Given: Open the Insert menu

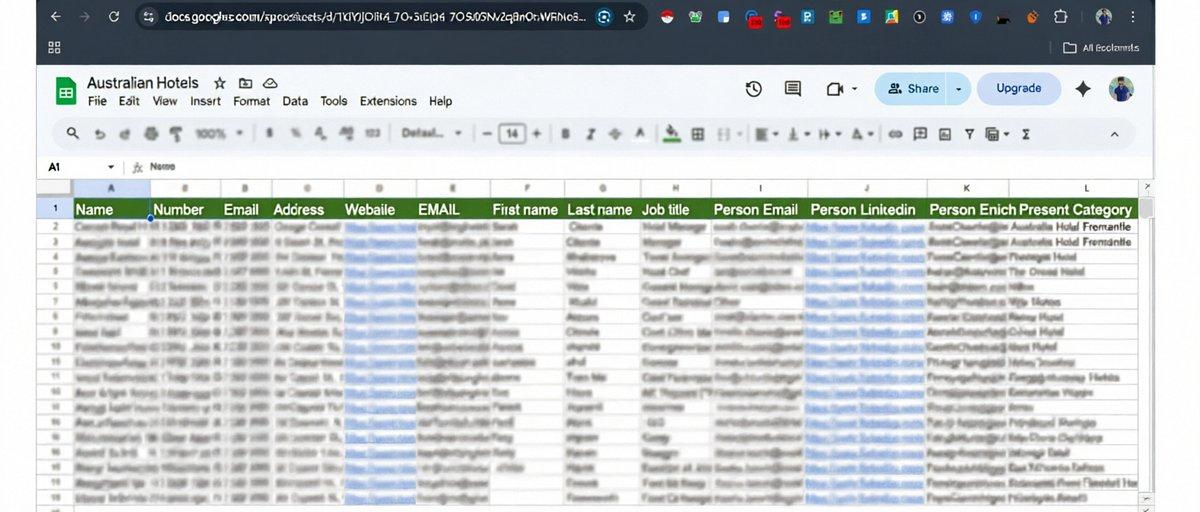Looking at the screenshot, I should [x=206, y=101].
